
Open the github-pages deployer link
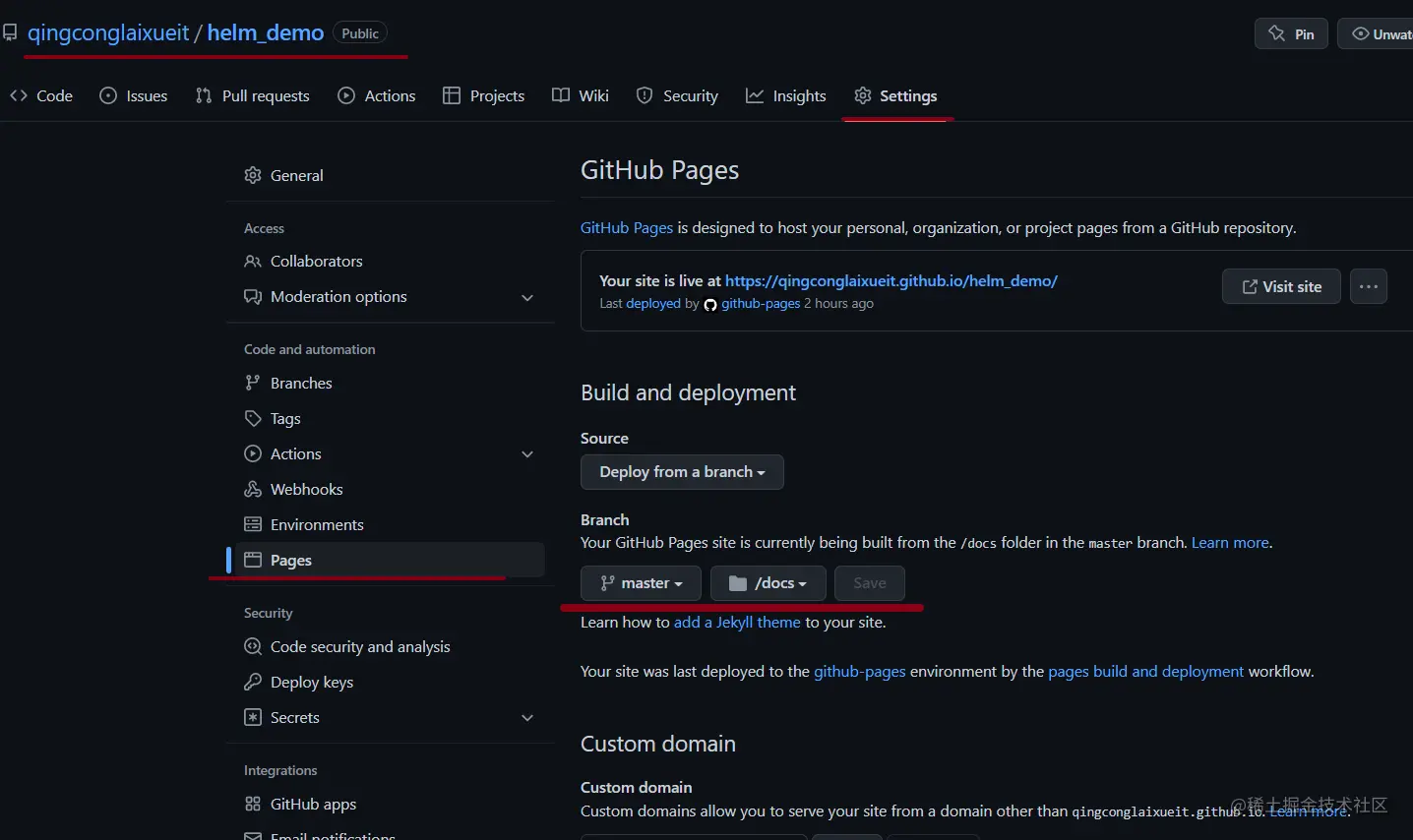point(761,303)
